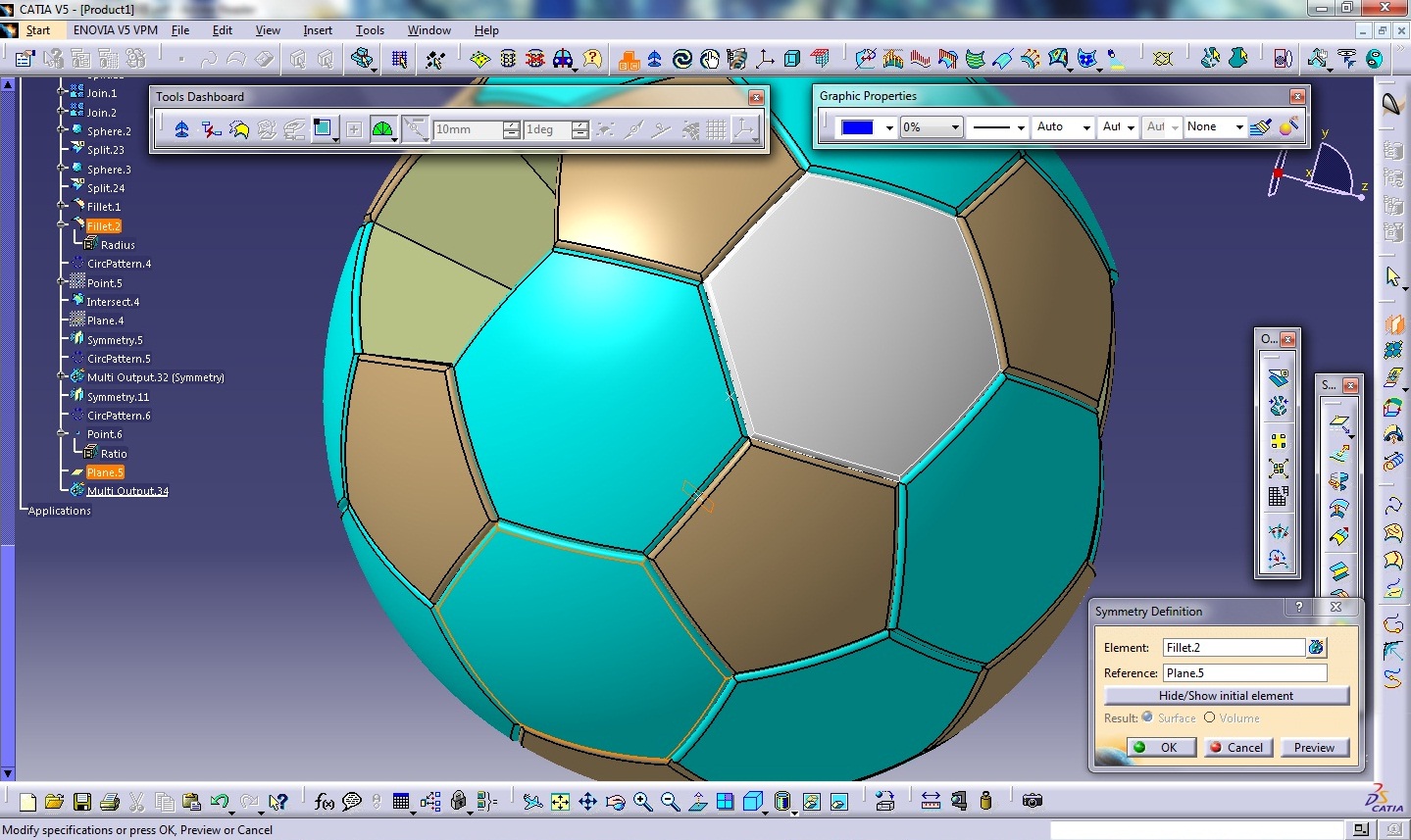Click the axis system icon in top toolbar
1411x840 pixels.
[x=765, y=59]
